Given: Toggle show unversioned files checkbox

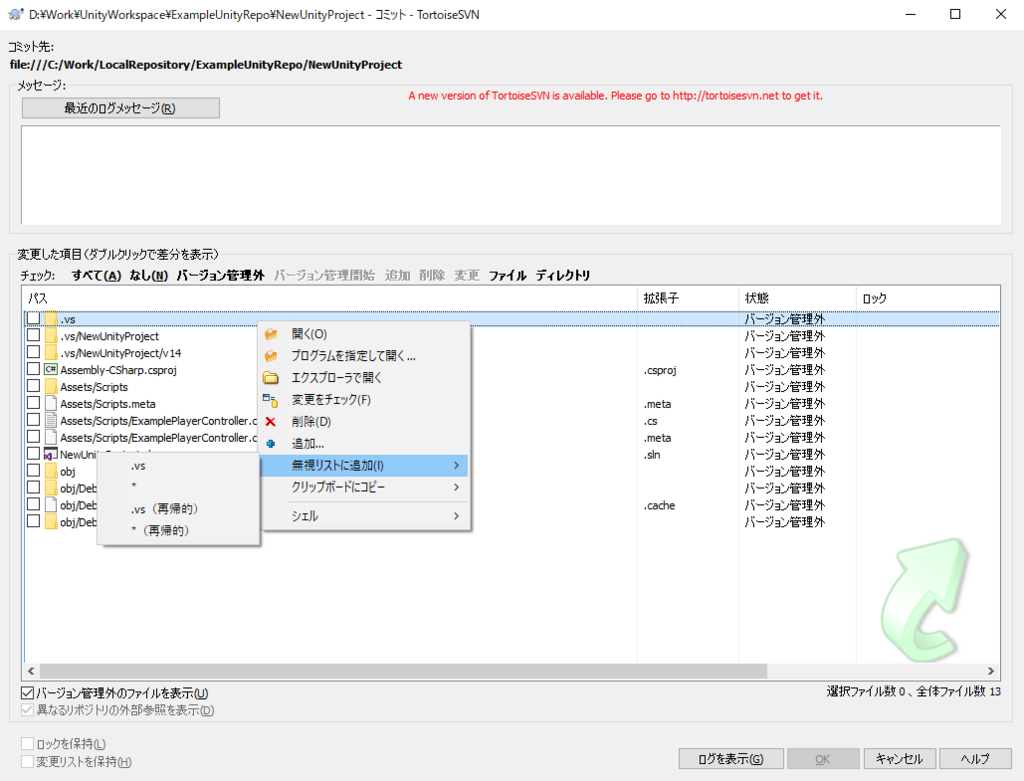Looking at the screenshot, I should point(27,693).
